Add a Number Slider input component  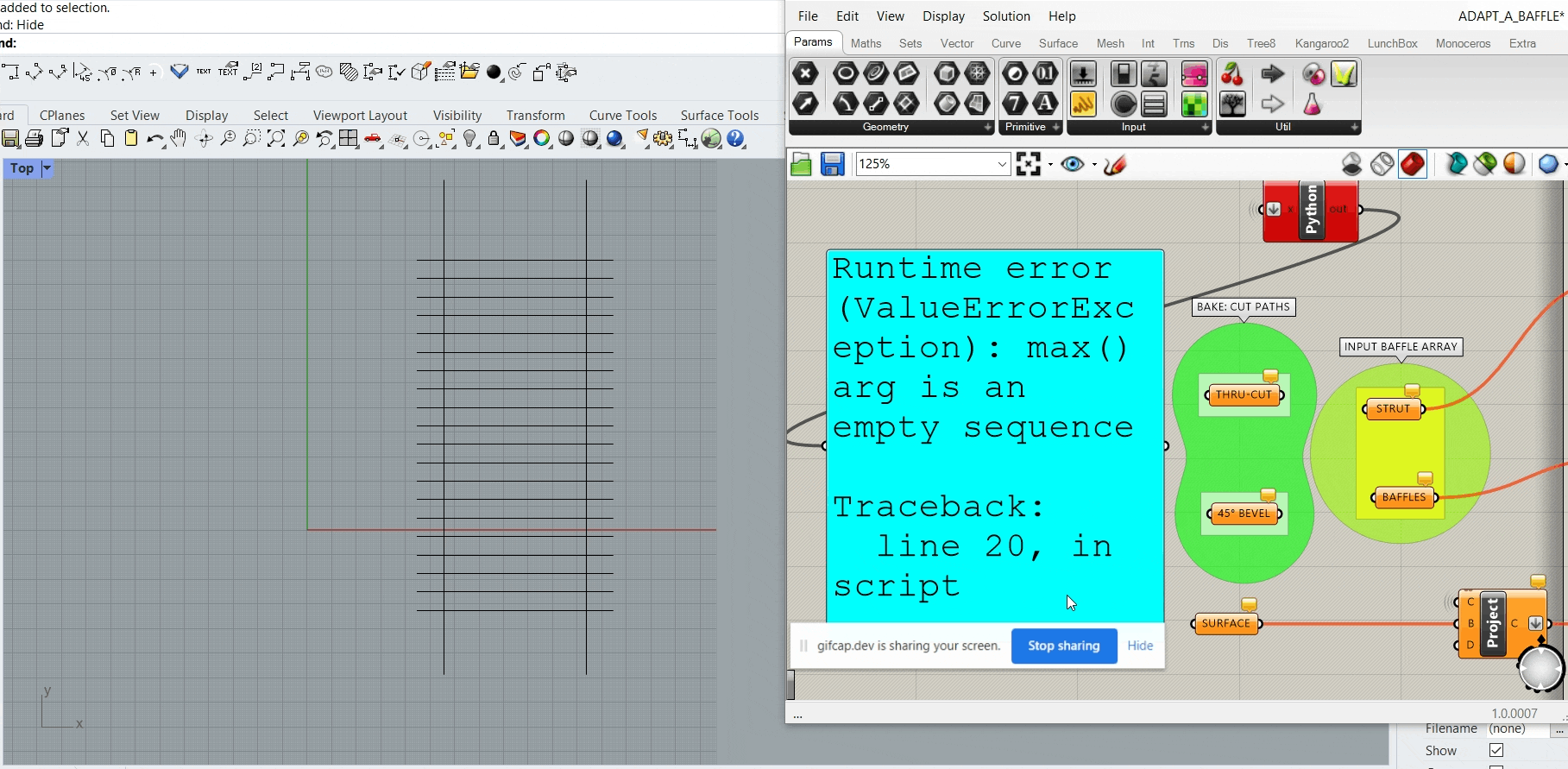click(x=1083, y=74)
